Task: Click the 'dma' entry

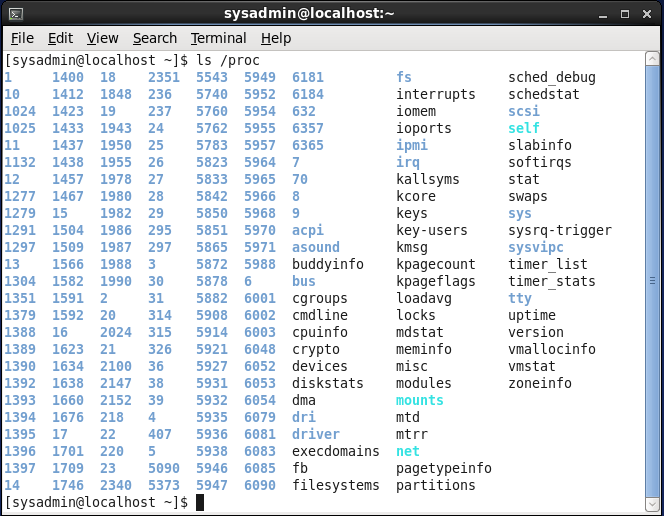Action: point(304,400)
